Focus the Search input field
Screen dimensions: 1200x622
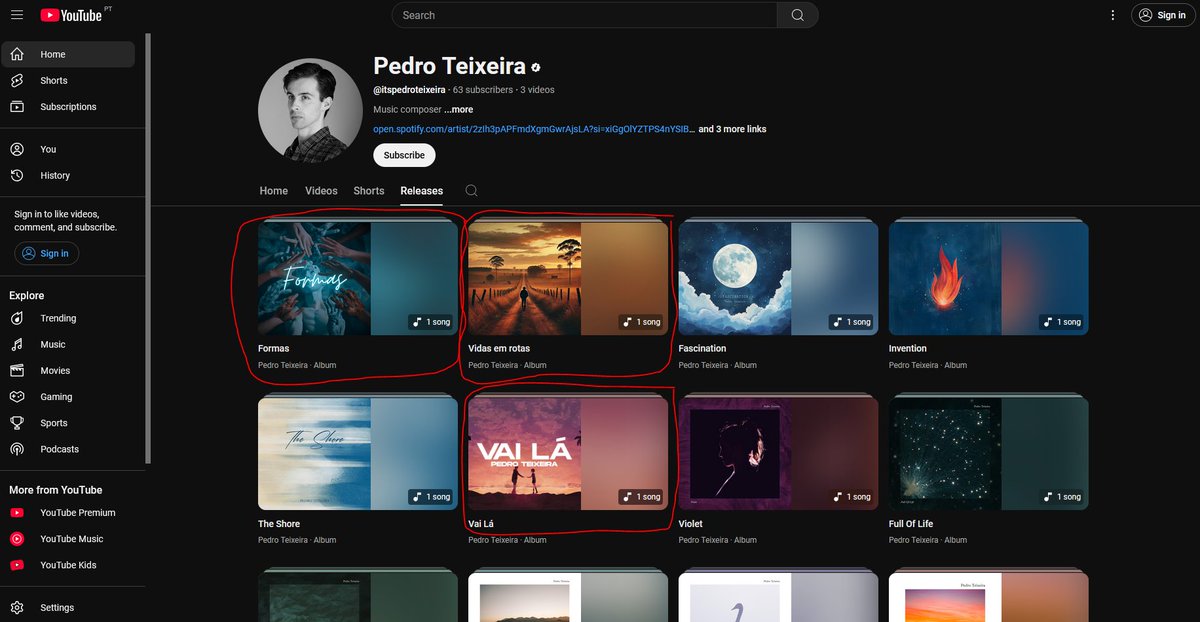(x=584, y=15)
